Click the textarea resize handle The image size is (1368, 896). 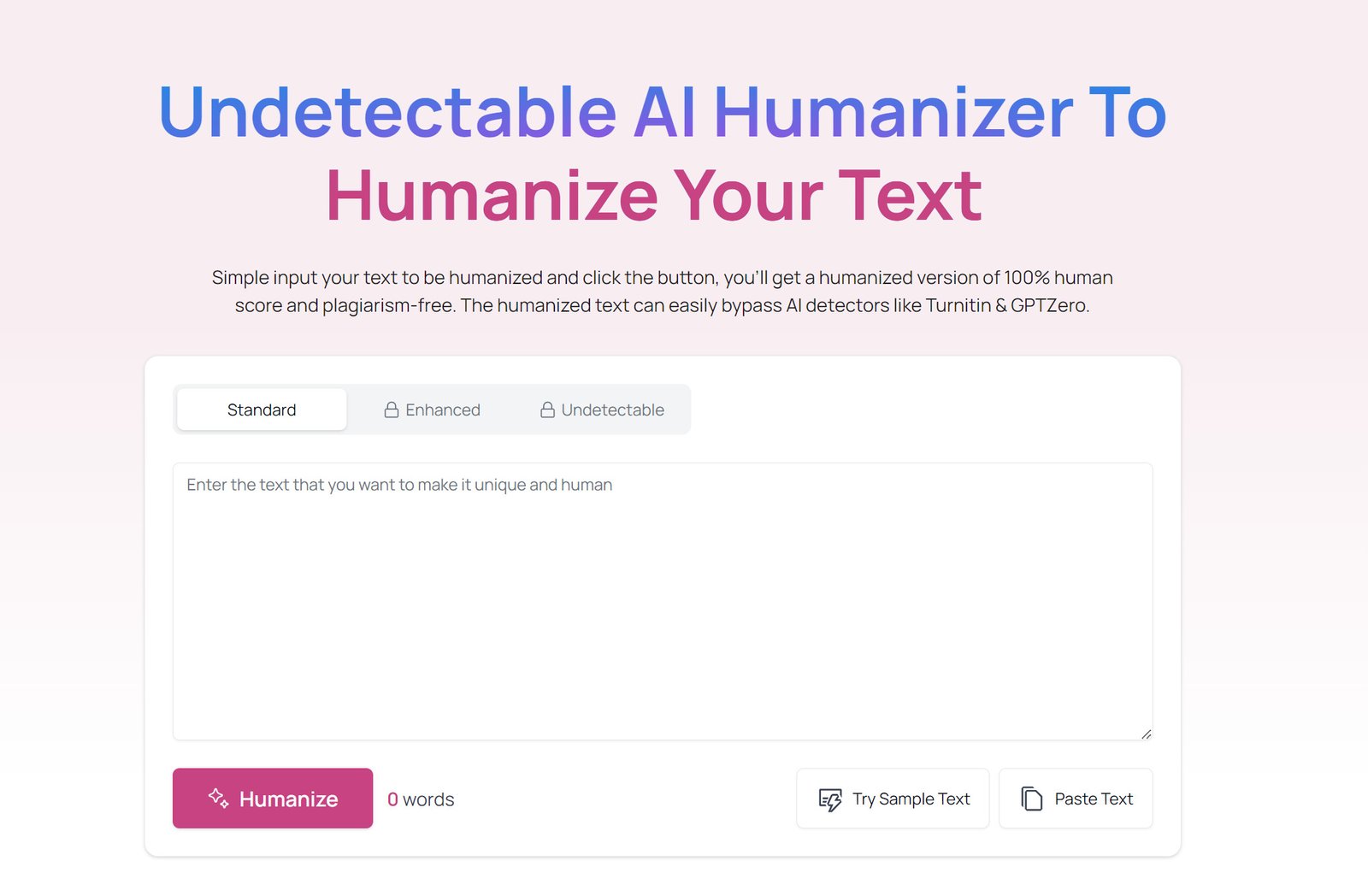coord(1146,732)
